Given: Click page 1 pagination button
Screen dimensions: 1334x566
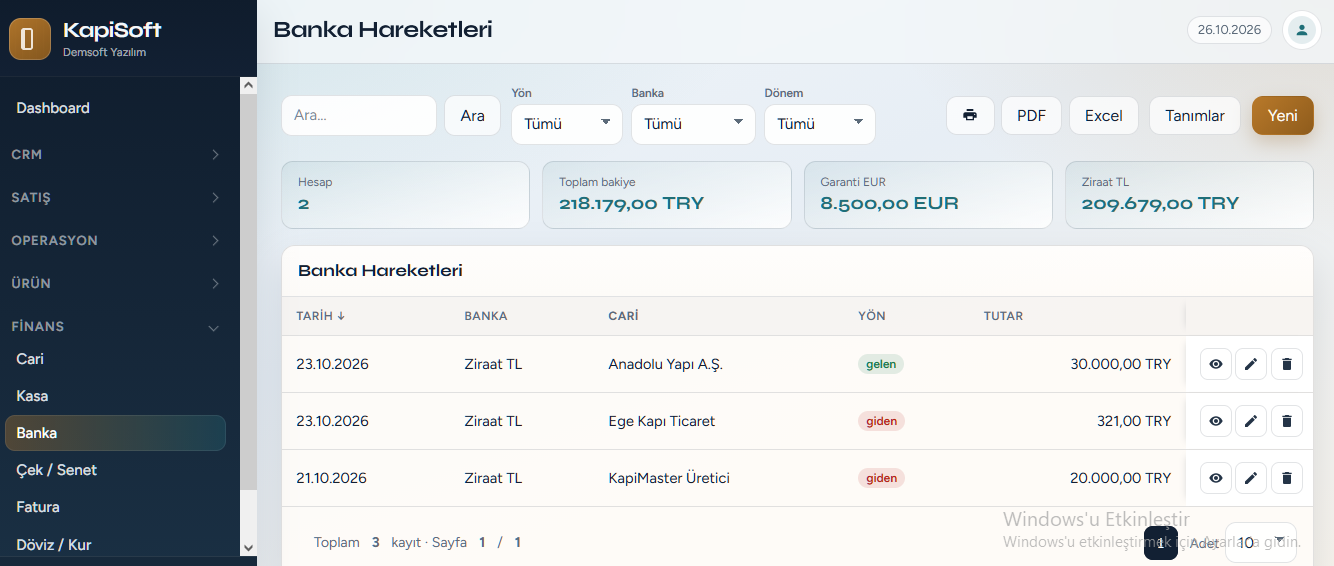Looking at the screenshot, I should click(1161, 543).
